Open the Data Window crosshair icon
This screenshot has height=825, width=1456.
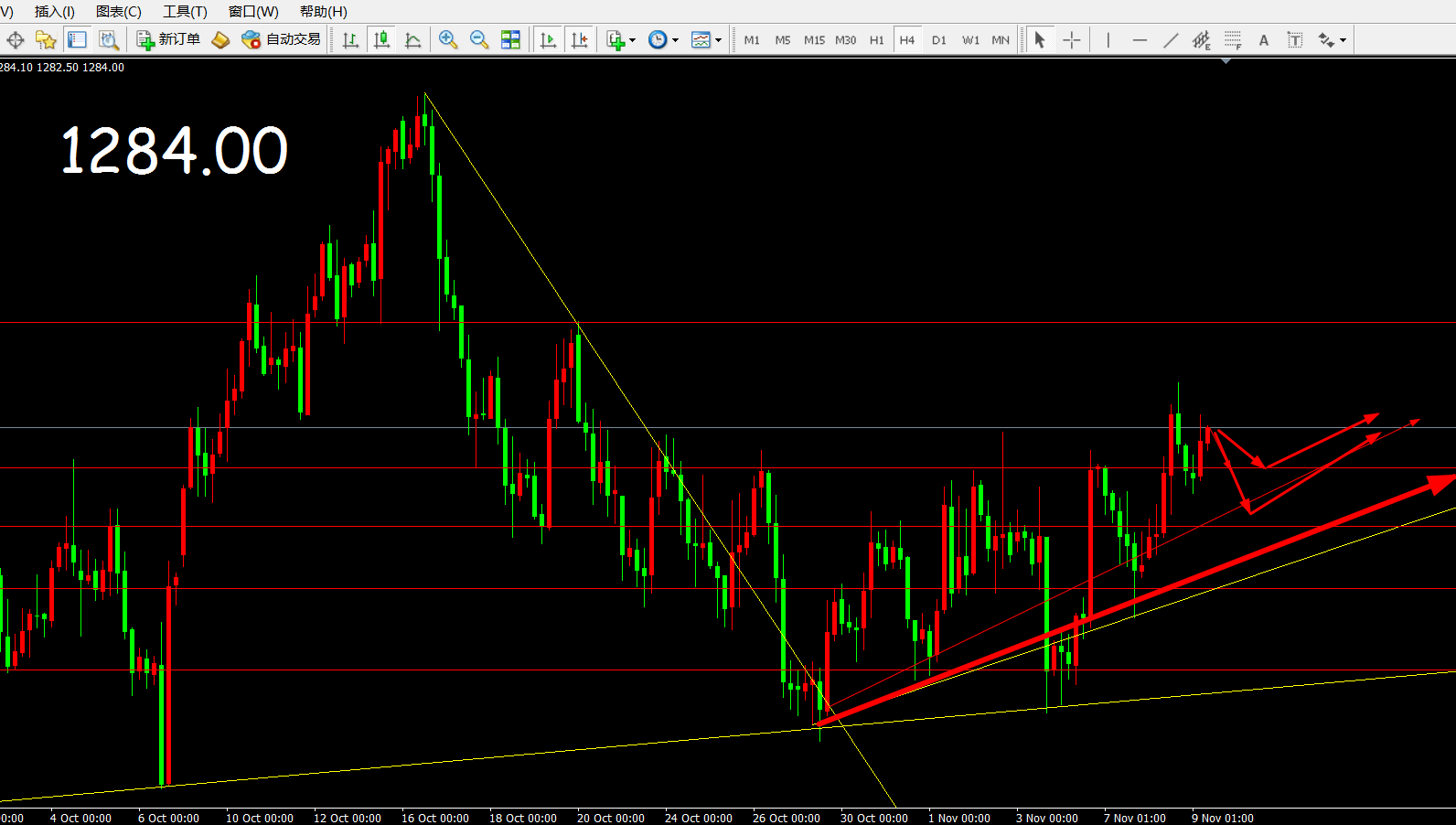point(15,39)
